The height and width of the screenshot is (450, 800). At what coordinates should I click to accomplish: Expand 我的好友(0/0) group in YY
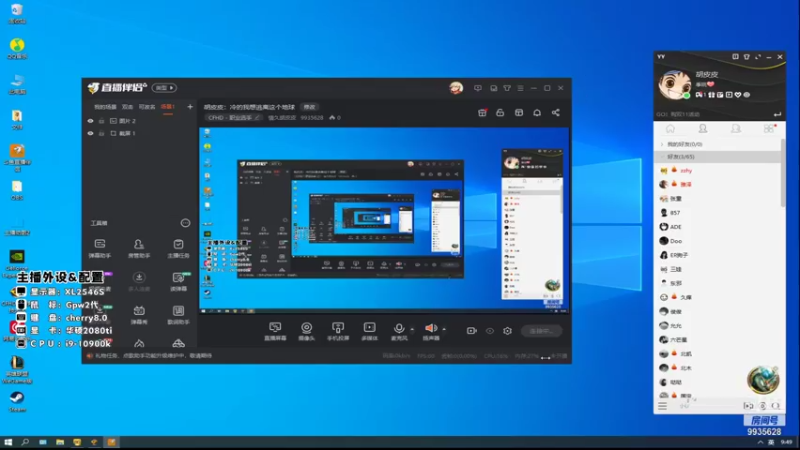717,144
